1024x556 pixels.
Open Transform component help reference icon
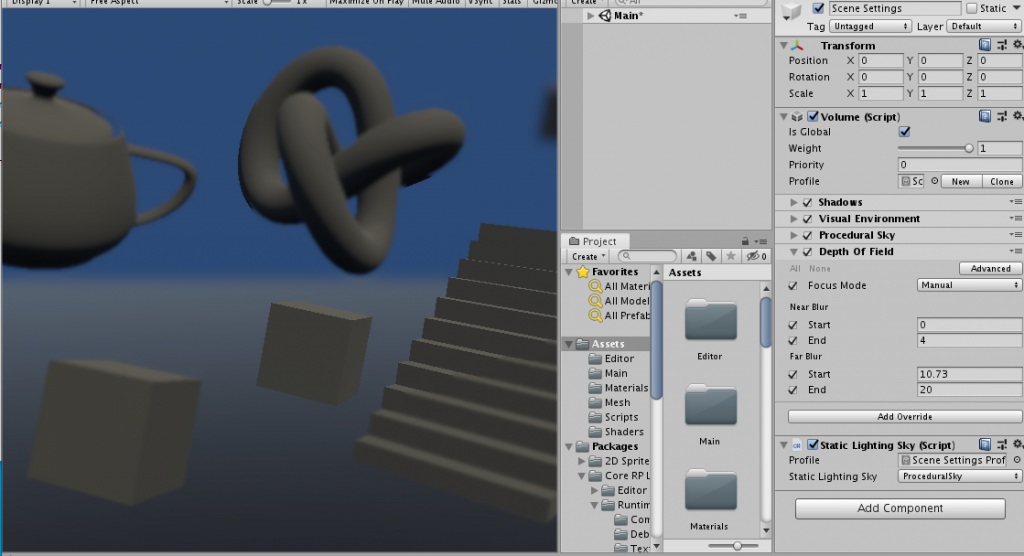coord(985,44)
